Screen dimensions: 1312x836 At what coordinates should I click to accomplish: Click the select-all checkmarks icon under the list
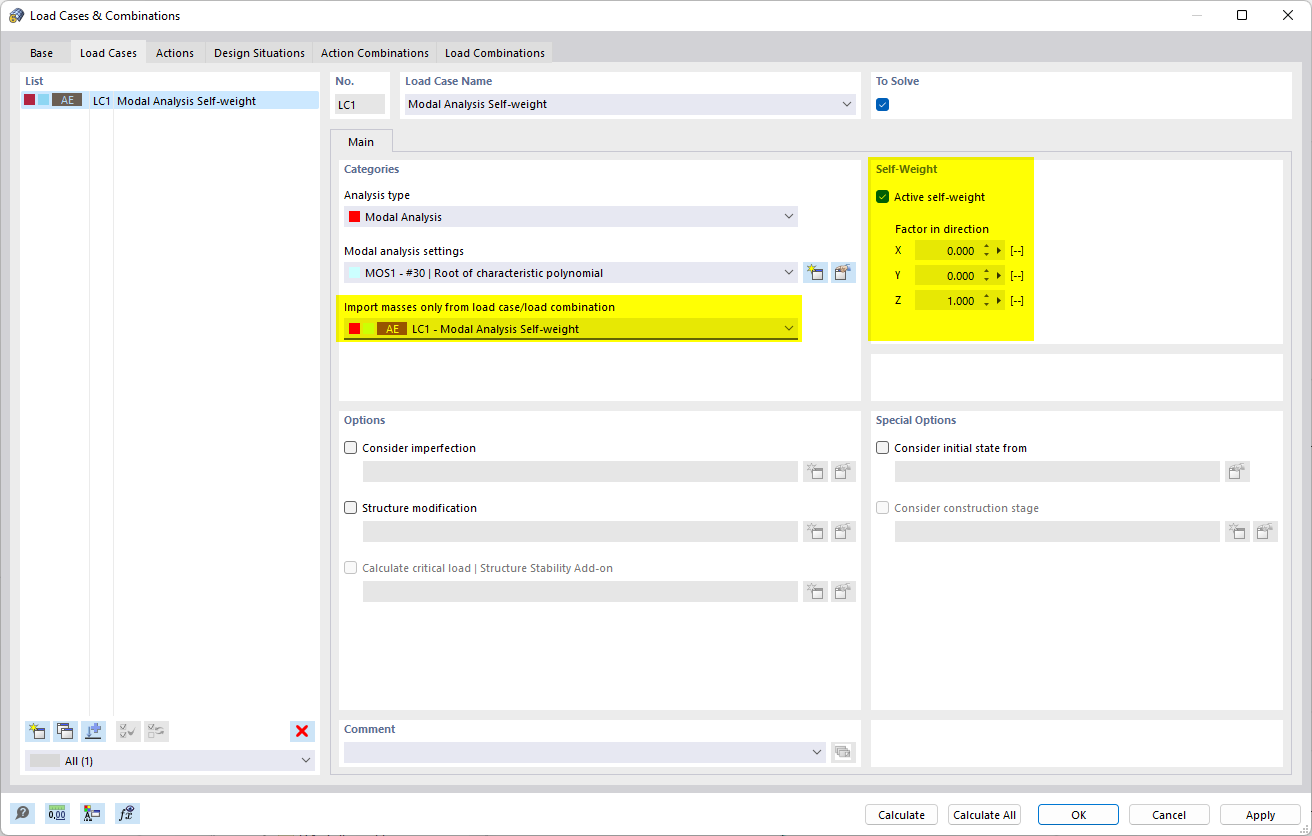[128, 731]
